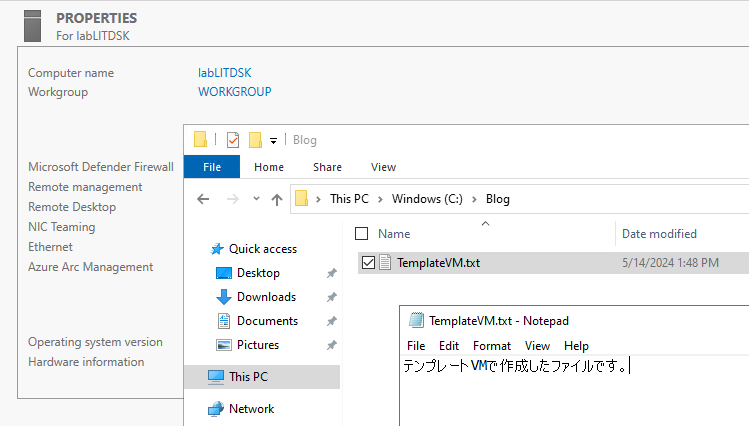Click the pin icon beside Pictures
The height and width of the screenshot is (426, 749).
click(332, 345)
